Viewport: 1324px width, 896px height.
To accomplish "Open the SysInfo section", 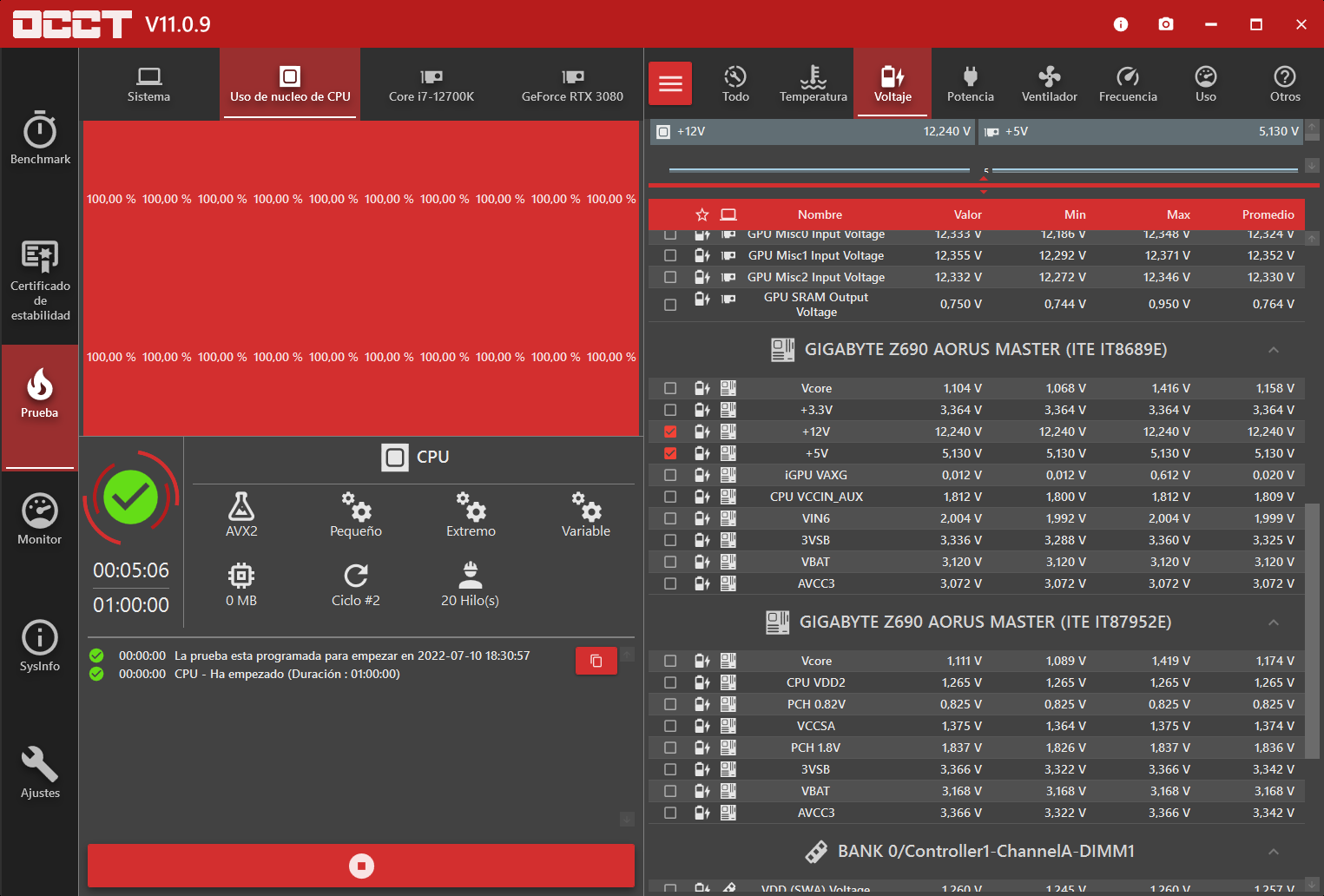I will pyautogui.click(x=40, y=646).
